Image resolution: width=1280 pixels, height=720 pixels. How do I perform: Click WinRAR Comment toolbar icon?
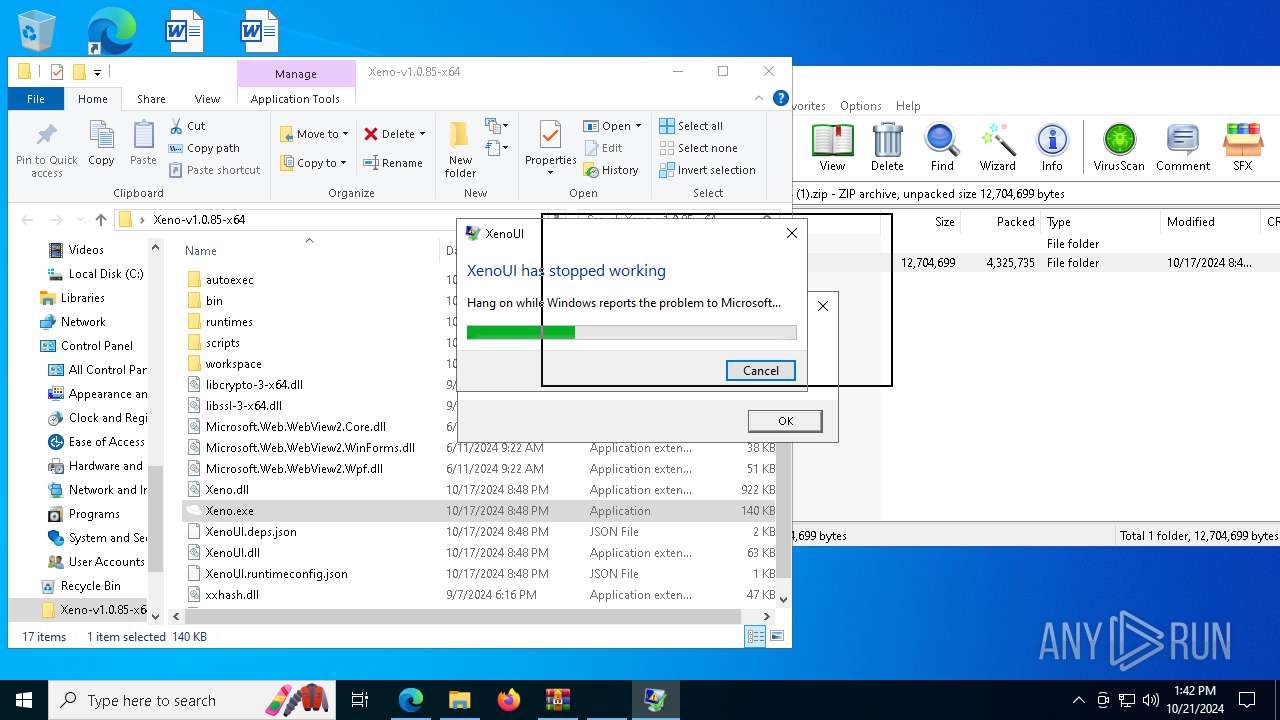click(x=1183, y=148)
